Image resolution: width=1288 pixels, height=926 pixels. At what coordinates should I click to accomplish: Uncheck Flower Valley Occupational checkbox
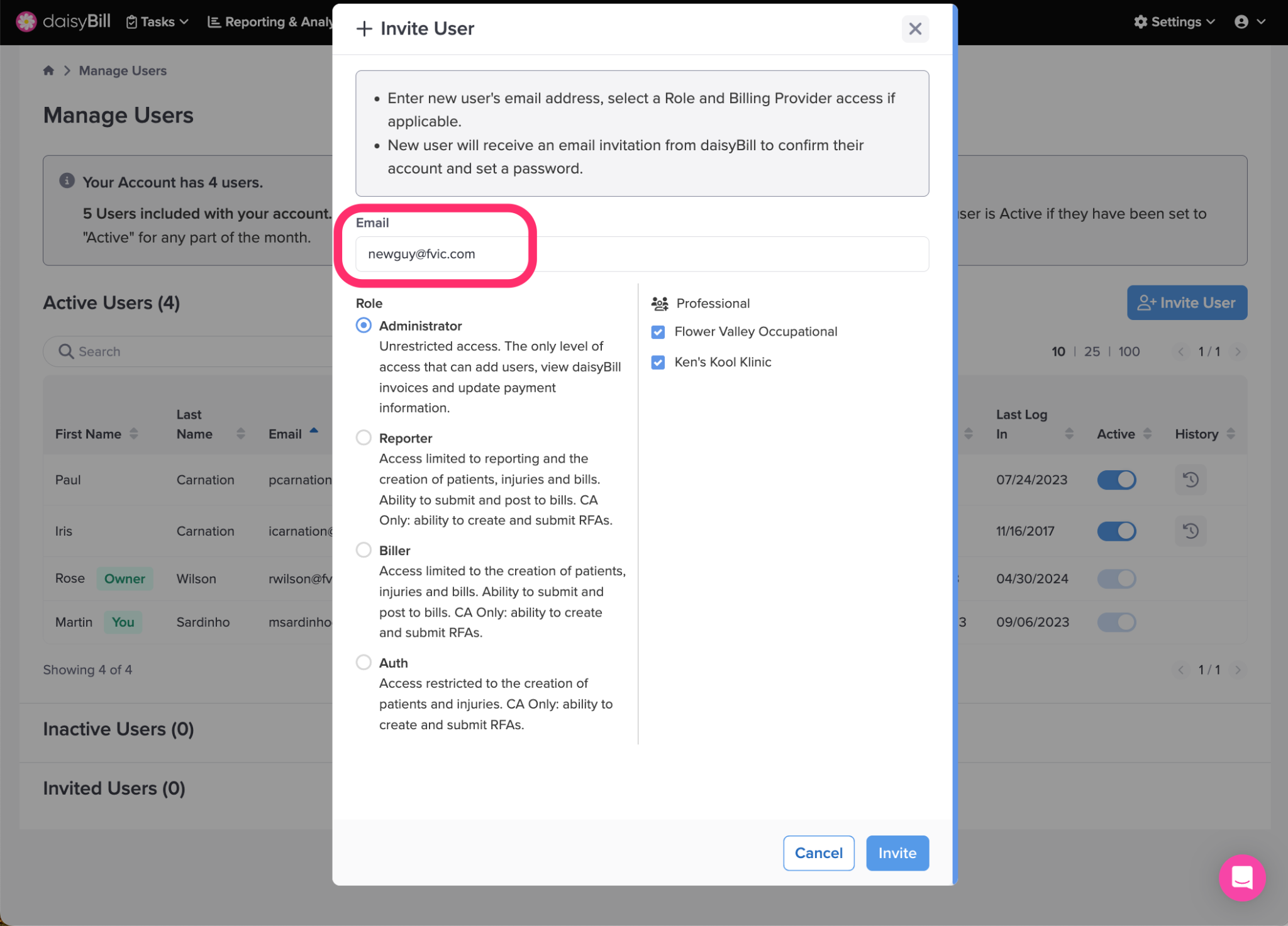[658, 332]
